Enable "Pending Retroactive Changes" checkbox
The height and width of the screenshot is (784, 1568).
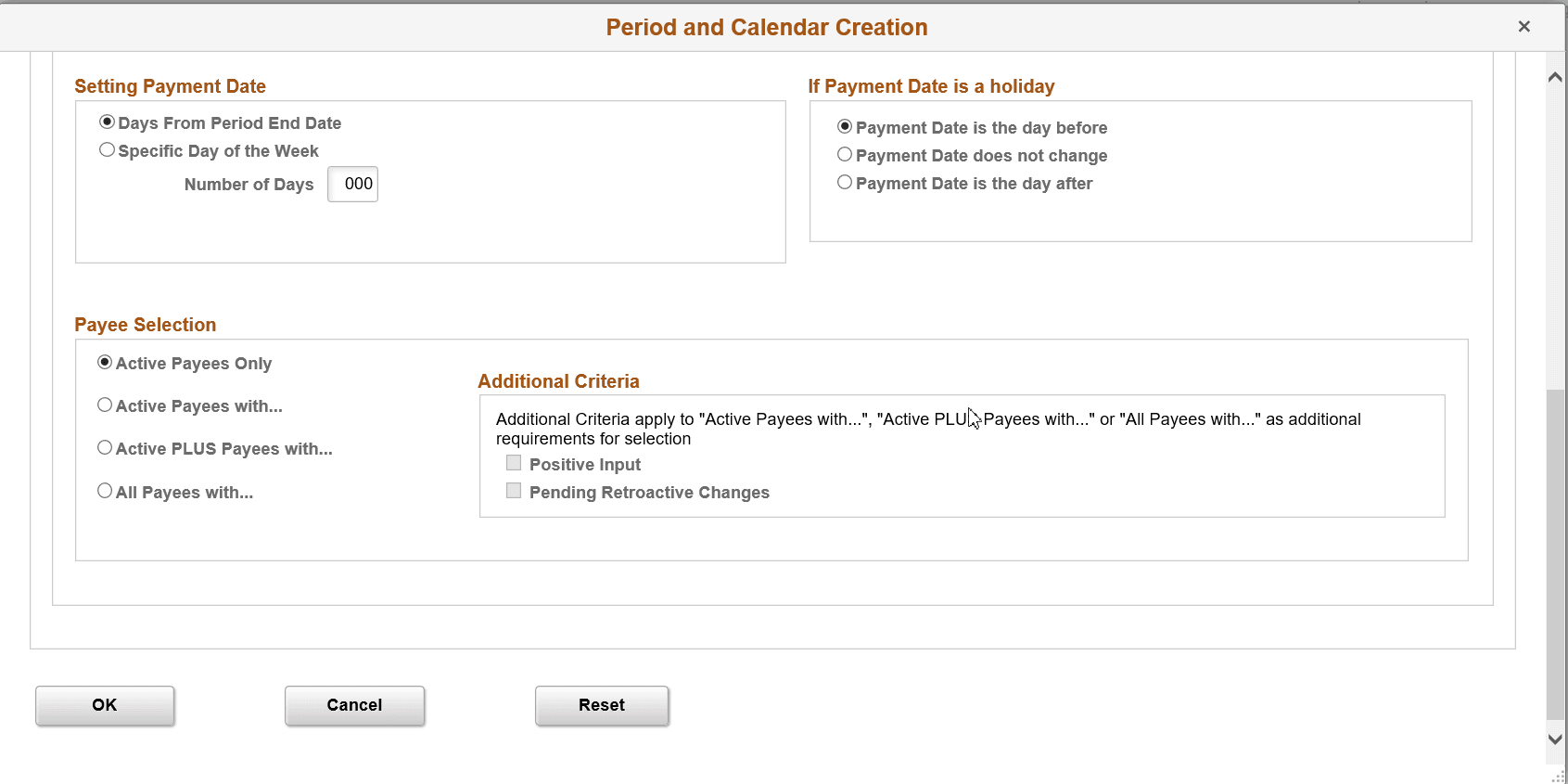(514, 490)
